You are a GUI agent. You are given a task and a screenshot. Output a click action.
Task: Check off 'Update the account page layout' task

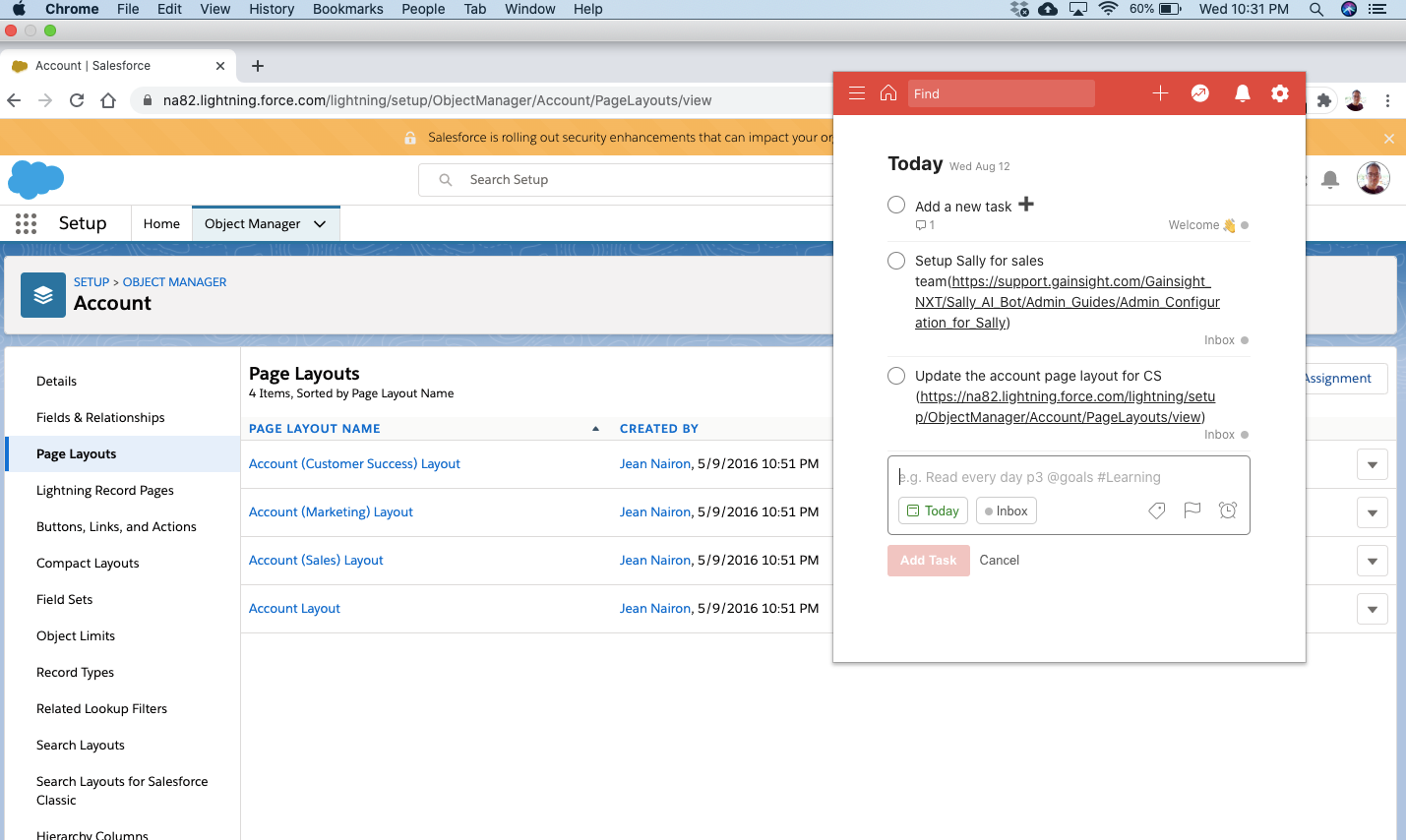tap(896, 376)
